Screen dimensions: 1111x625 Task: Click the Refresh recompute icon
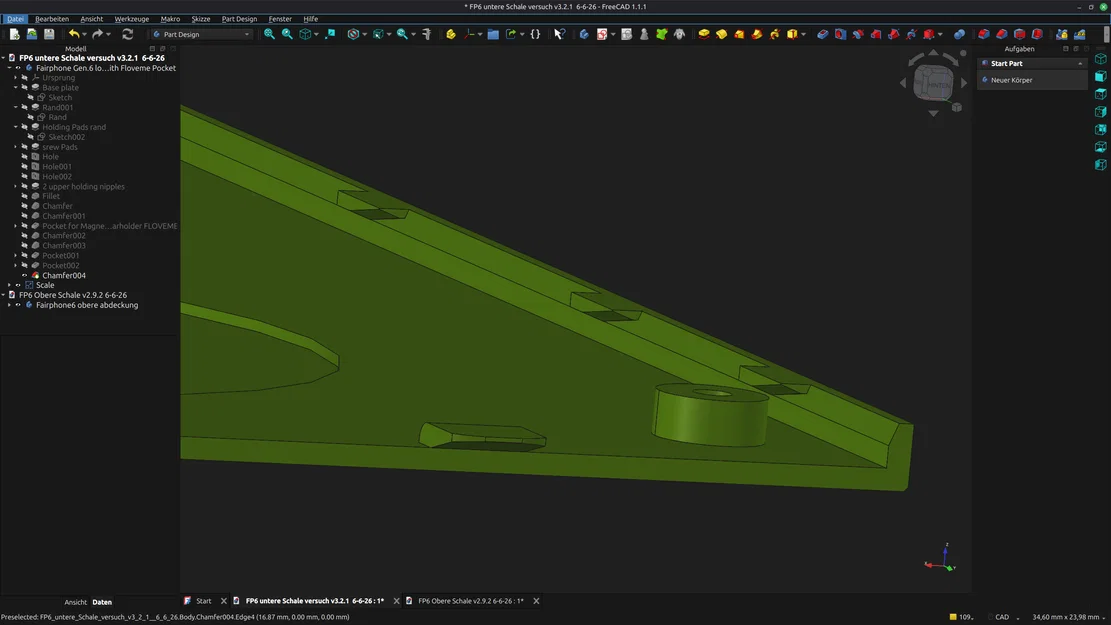coord(128,34)
